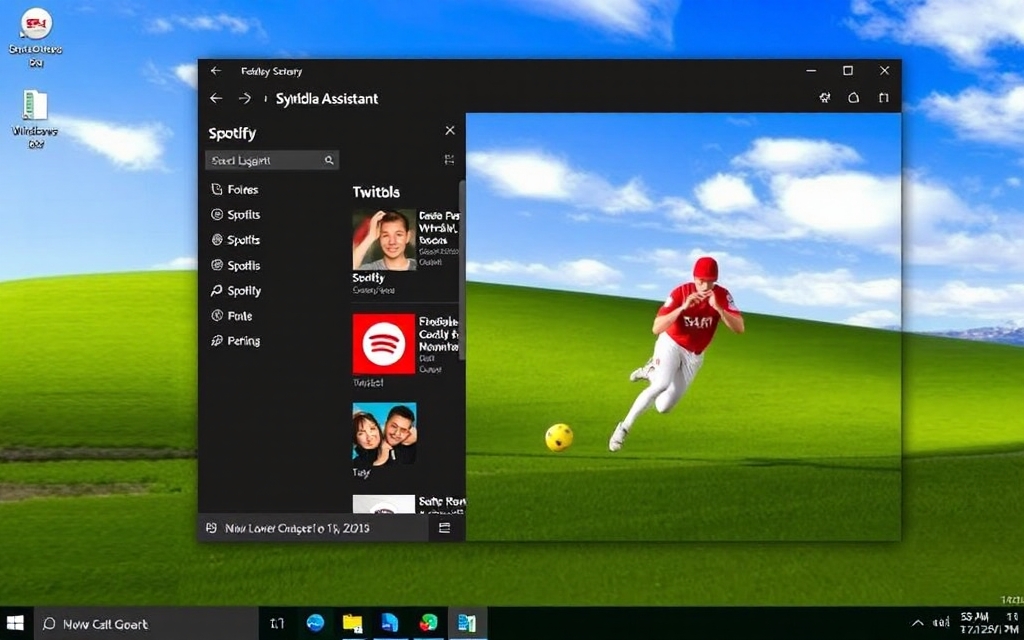This screenshot has width=1024, height=640.
Task: Select the red round desktop icon at top-left
Action: click(x=37, y=24)
